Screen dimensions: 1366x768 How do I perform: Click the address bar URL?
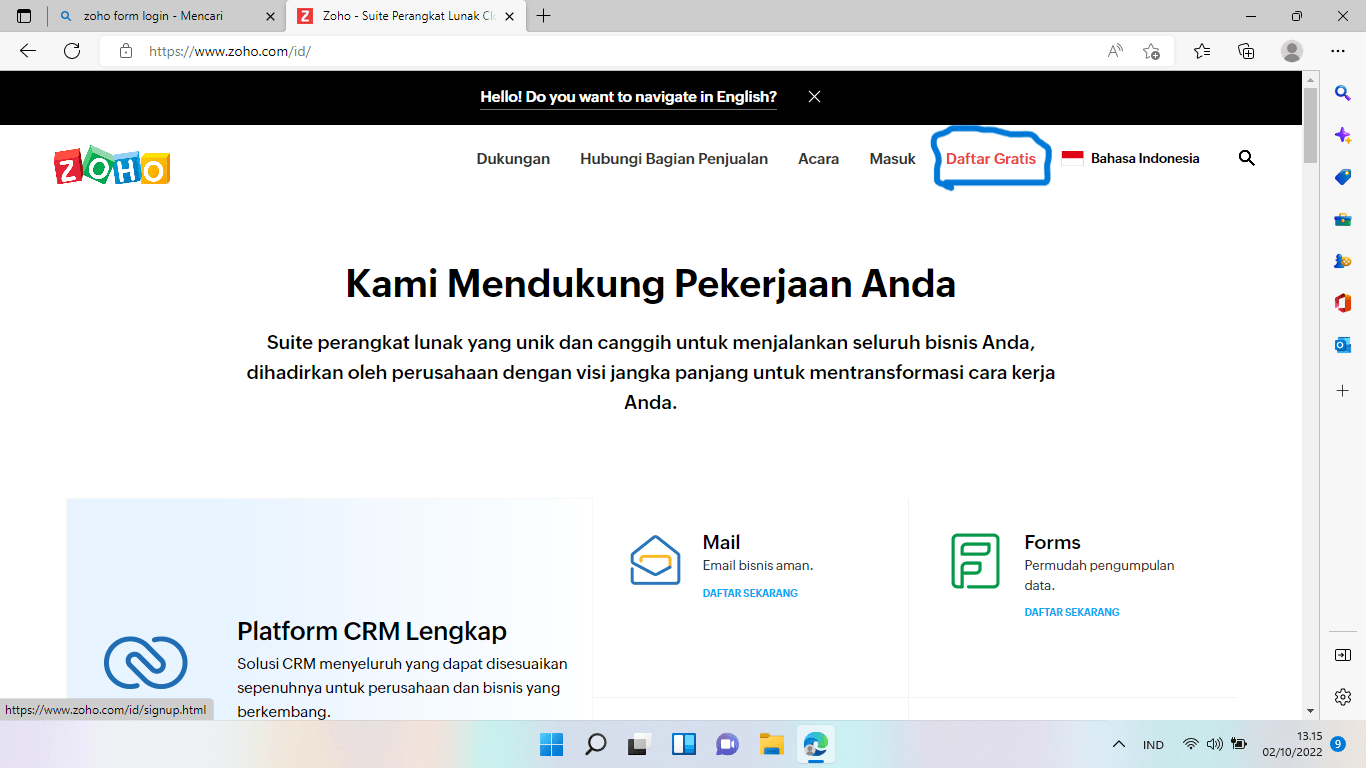coord(230,51)
